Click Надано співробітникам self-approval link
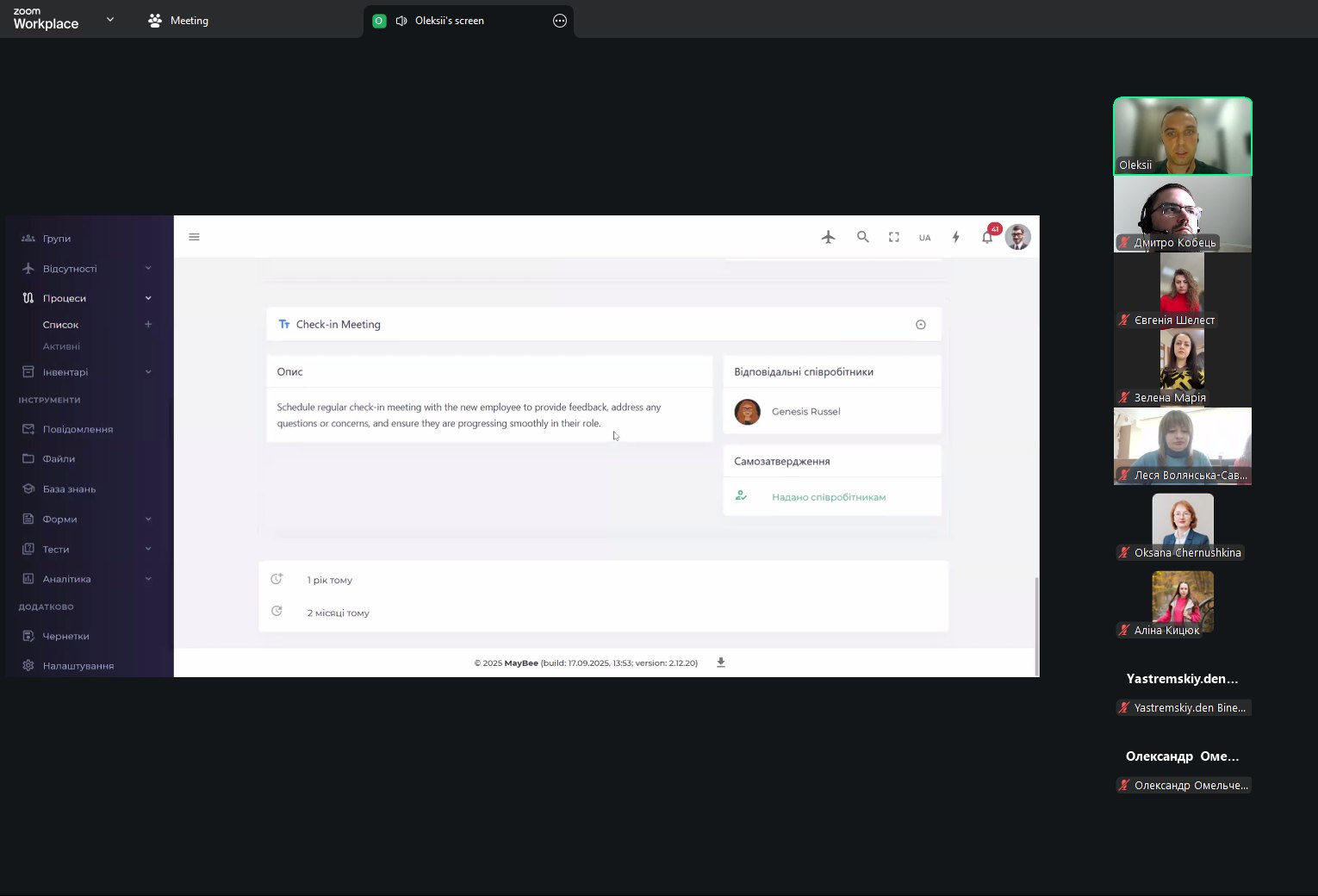The width and height of the screenshot is (1318, 896). pyautogui.click(x=828, y=497)
